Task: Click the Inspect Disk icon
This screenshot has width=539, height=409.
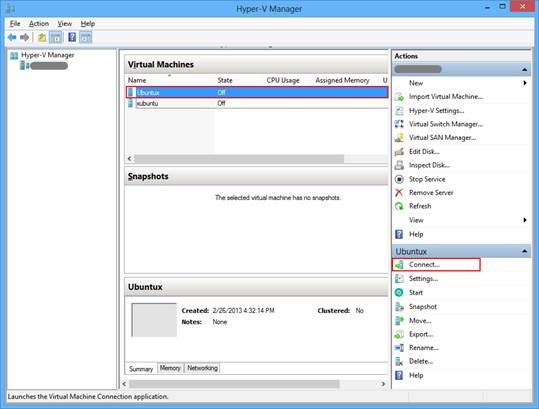Action: coord(399,165)
